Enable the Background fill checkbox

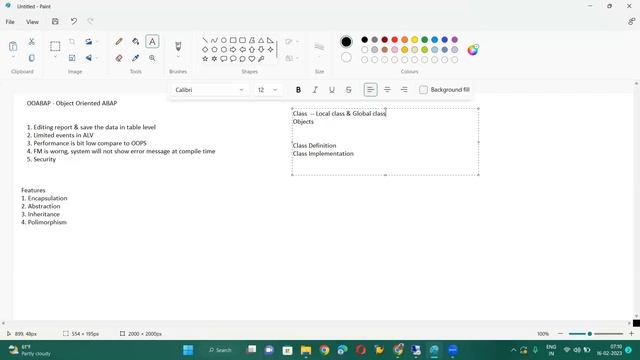423,90
